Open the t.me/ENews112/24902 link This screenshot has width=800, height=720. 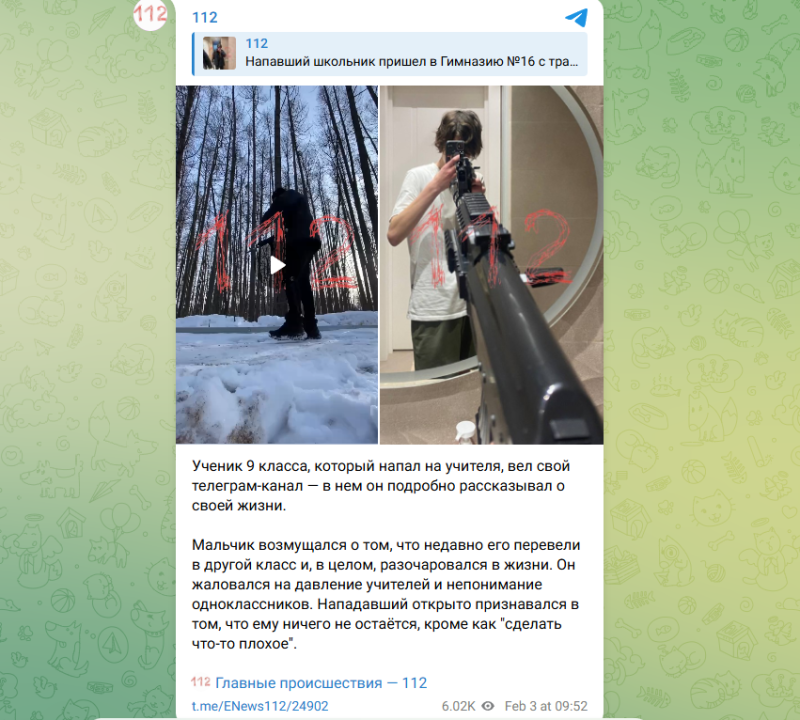260,706
